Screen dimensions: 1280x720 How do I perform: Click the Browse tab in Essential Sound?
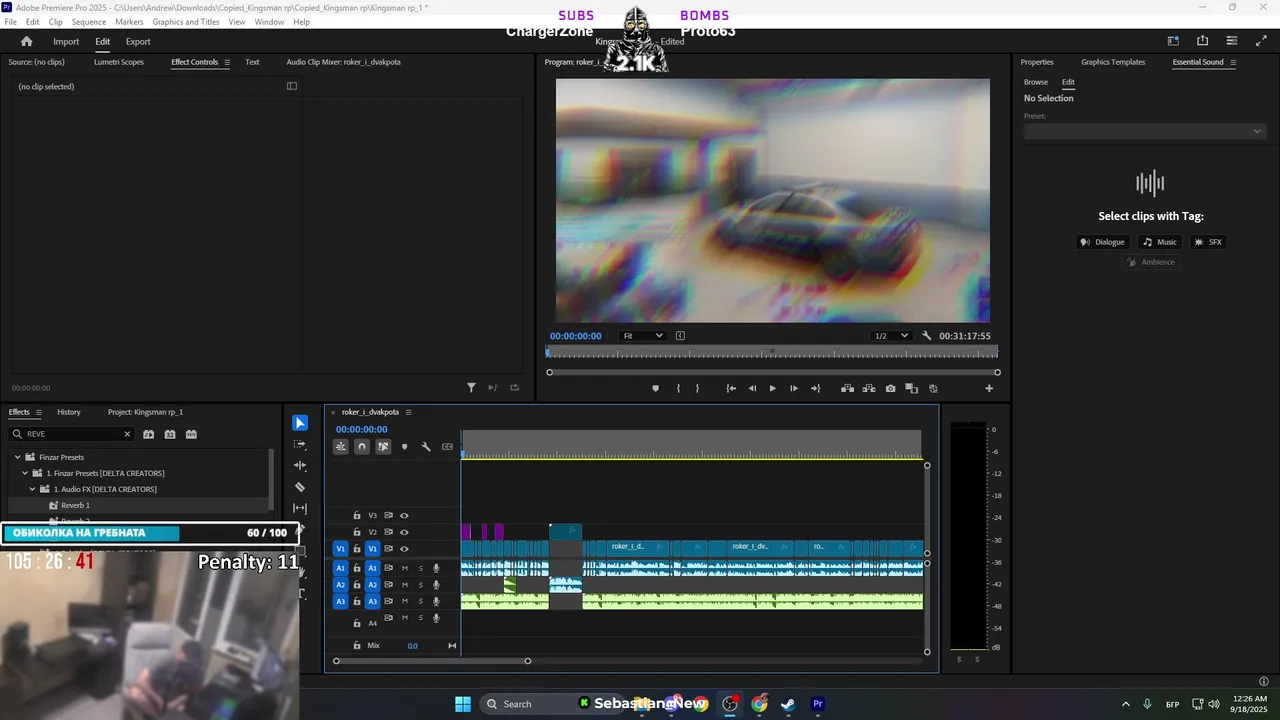[x=1036, y=82]
